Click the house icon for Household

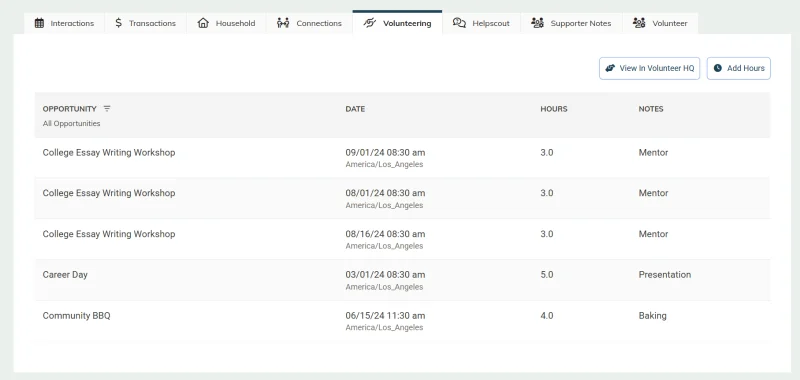click(203, 23)
